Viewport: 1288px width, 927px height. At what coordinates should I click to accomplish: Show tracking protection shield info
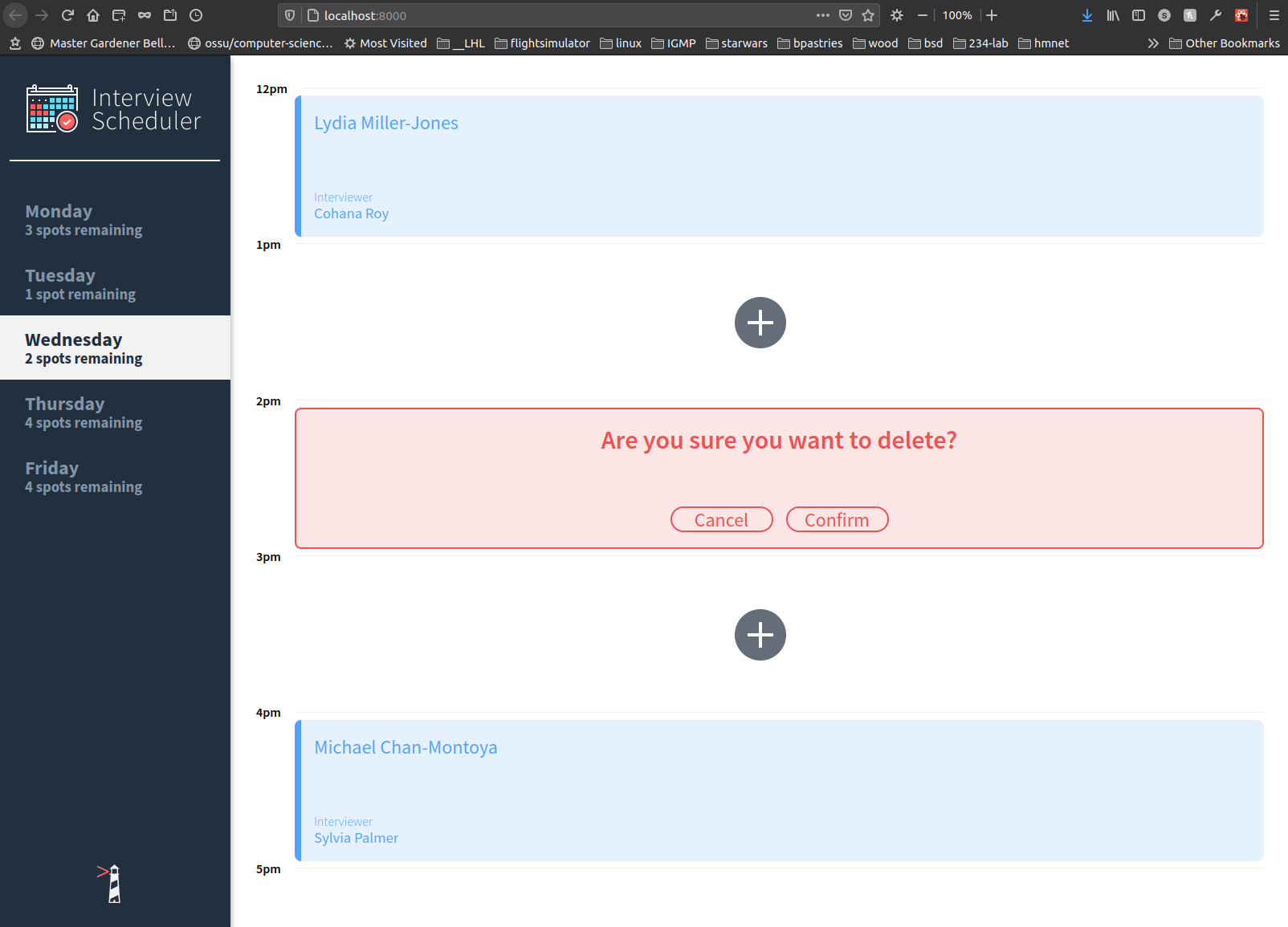(x=290, y=15)
